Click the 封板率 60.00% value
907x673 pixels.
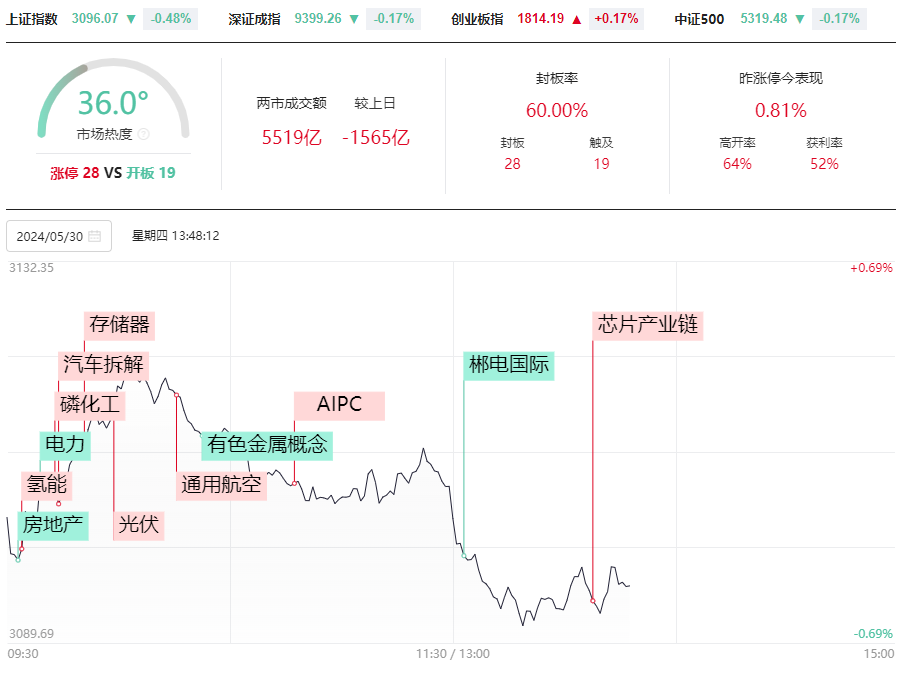[x=557, y=111]
